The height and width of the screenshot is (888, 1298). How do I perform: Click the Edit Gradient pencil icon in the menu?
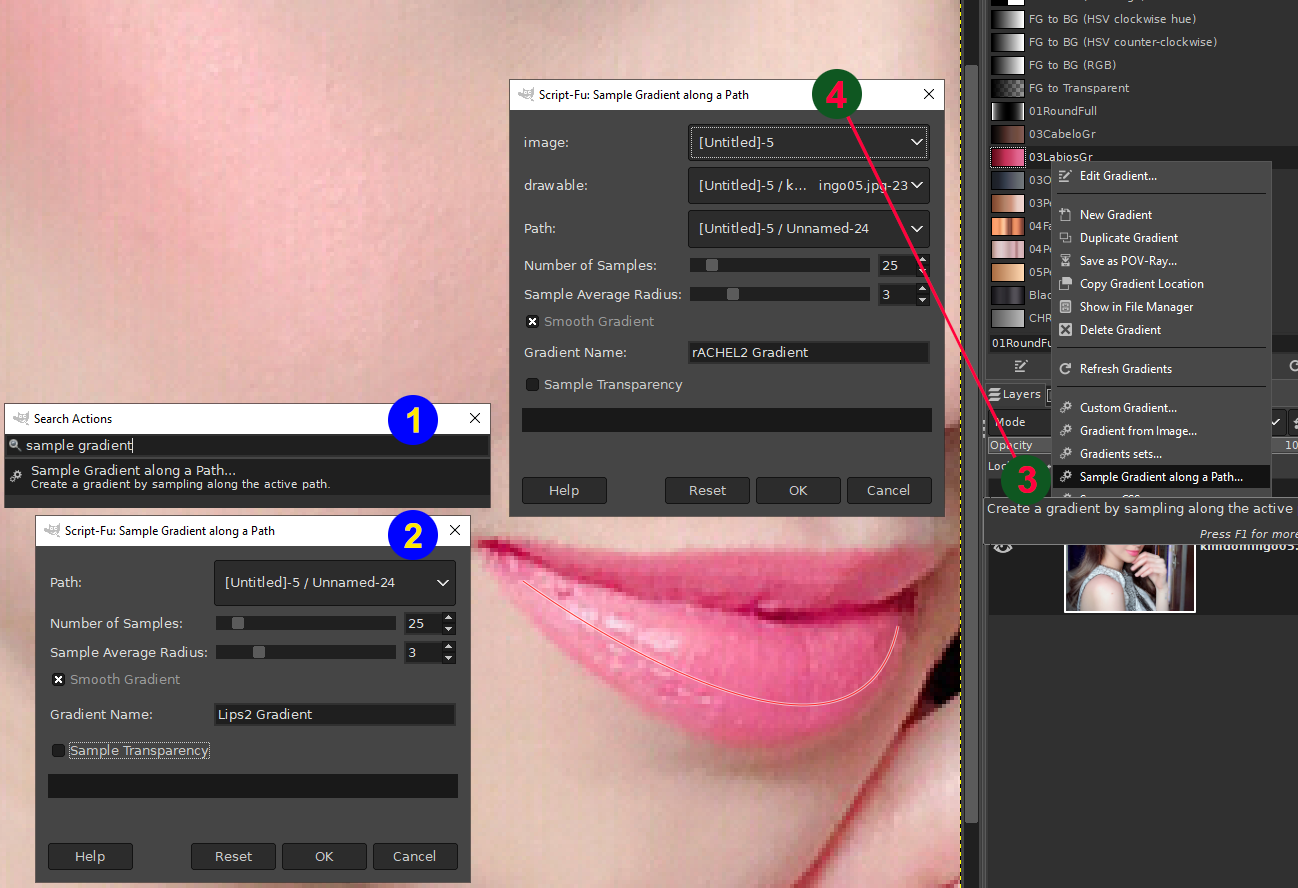[1065, 176]
